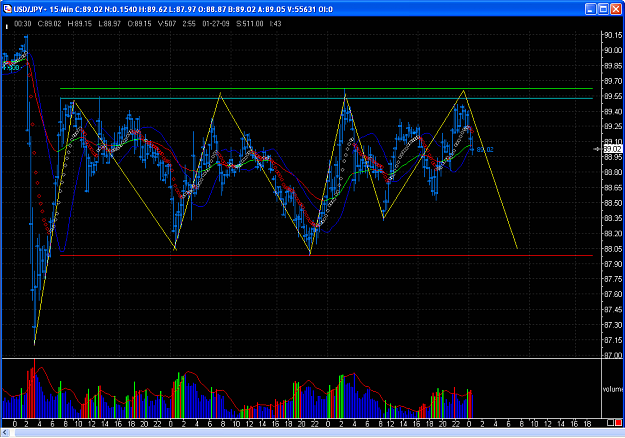Click 'V:507' volume value in data bar
This screenshot has width=625, height=438.
pyautogui.click(x=167, y=24)
